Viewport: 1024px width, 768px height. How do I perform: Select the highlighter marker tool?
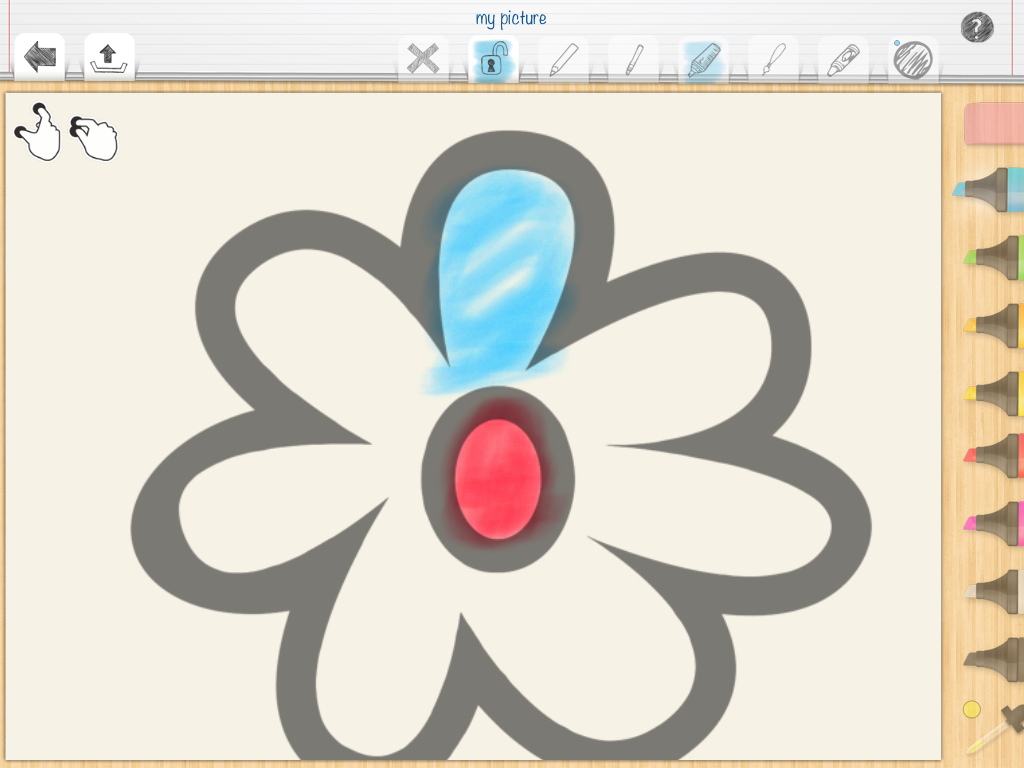click(x=703, y=60)
